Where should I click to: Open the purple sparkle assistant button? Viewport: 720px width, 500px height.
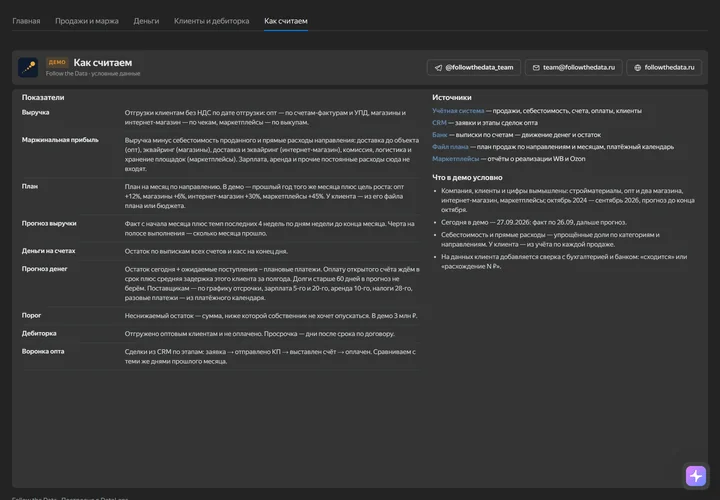[x=696, y=476]
